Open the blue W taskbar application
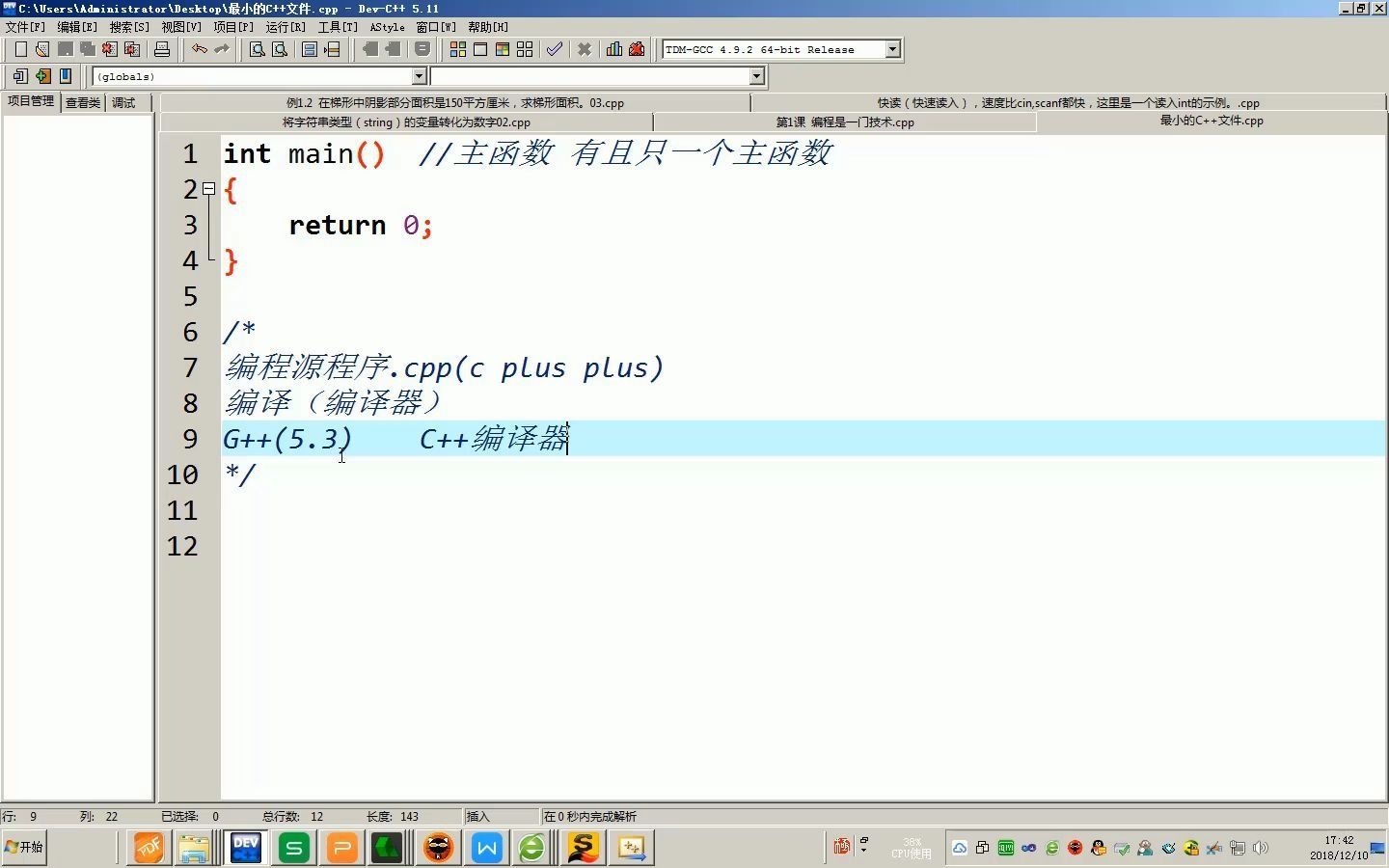This screenshot has width=1389, height=868. click(x=487, y=848)
